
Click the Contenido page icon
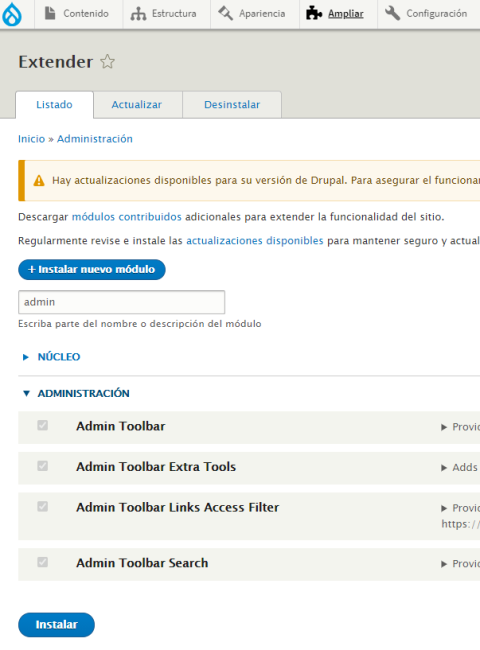[x=50, y=13]
